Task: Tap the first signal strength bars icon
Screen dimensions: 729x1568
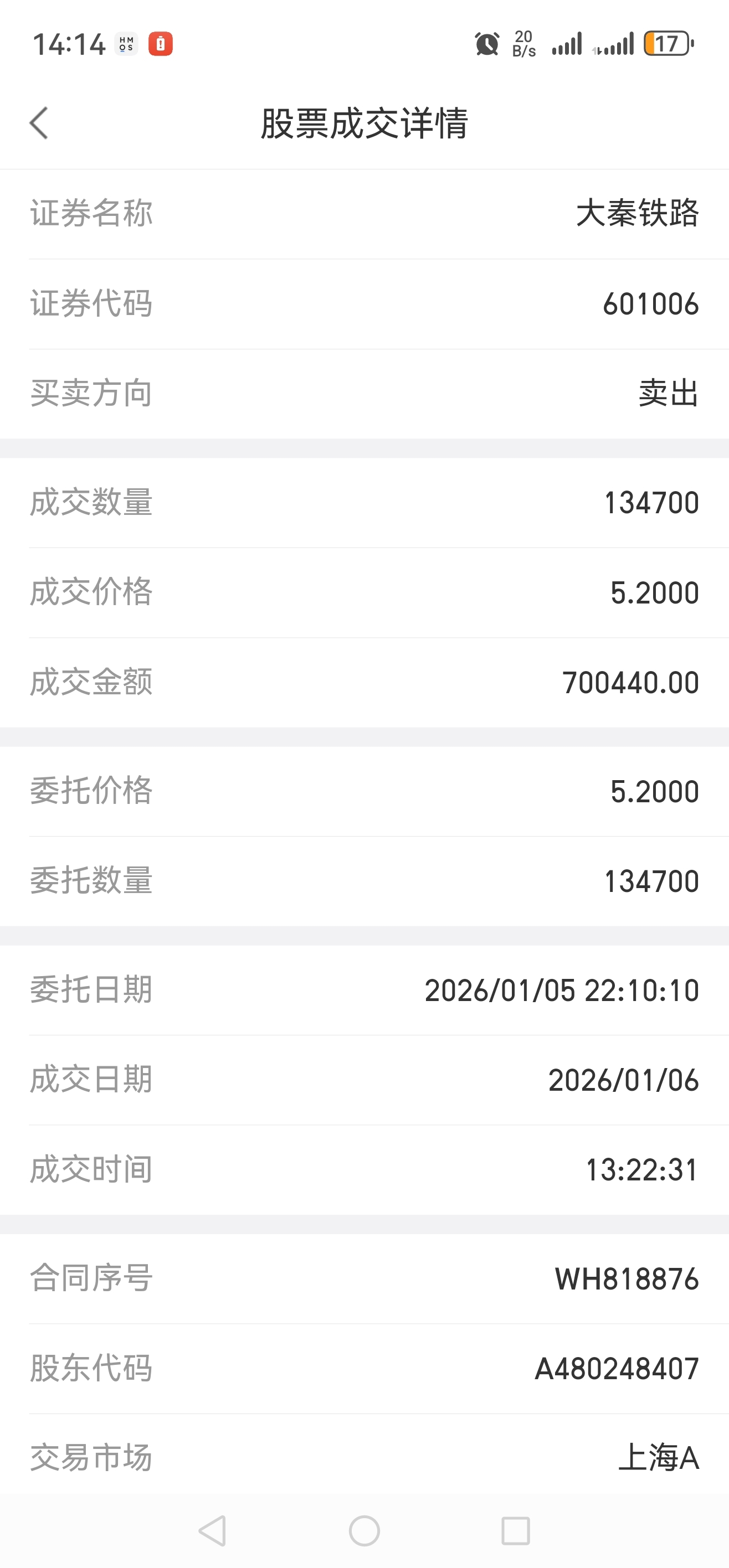Action: (x=567, y=44)
